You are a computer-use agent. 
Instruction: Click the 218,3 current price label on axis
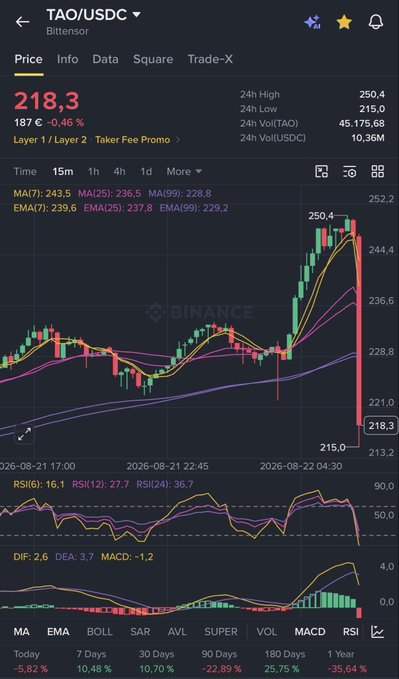(381, 426)
